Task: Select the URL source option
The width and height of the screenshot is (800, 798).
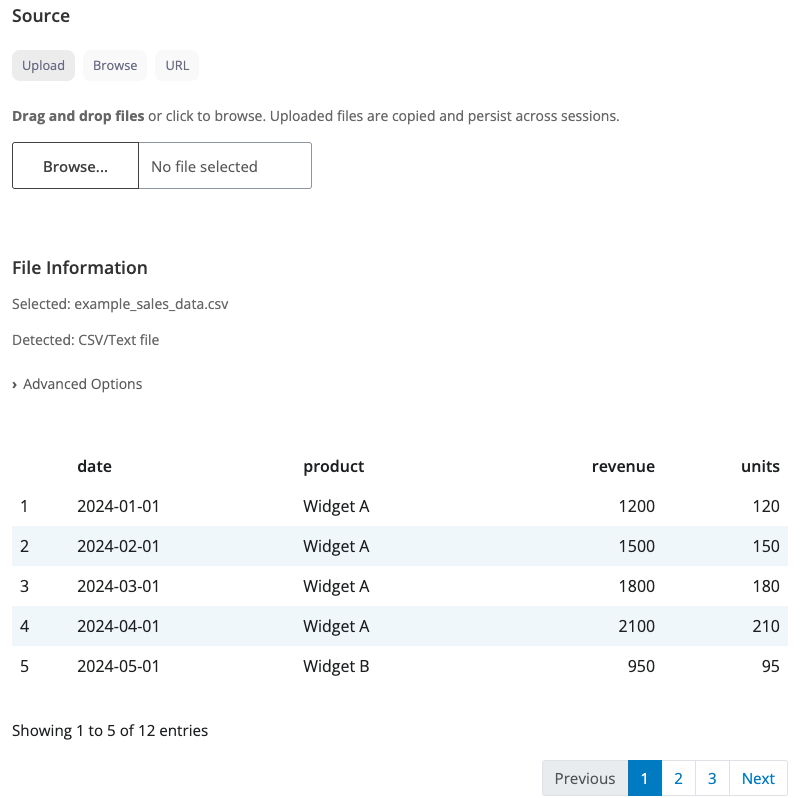Action: click(176, 65)
